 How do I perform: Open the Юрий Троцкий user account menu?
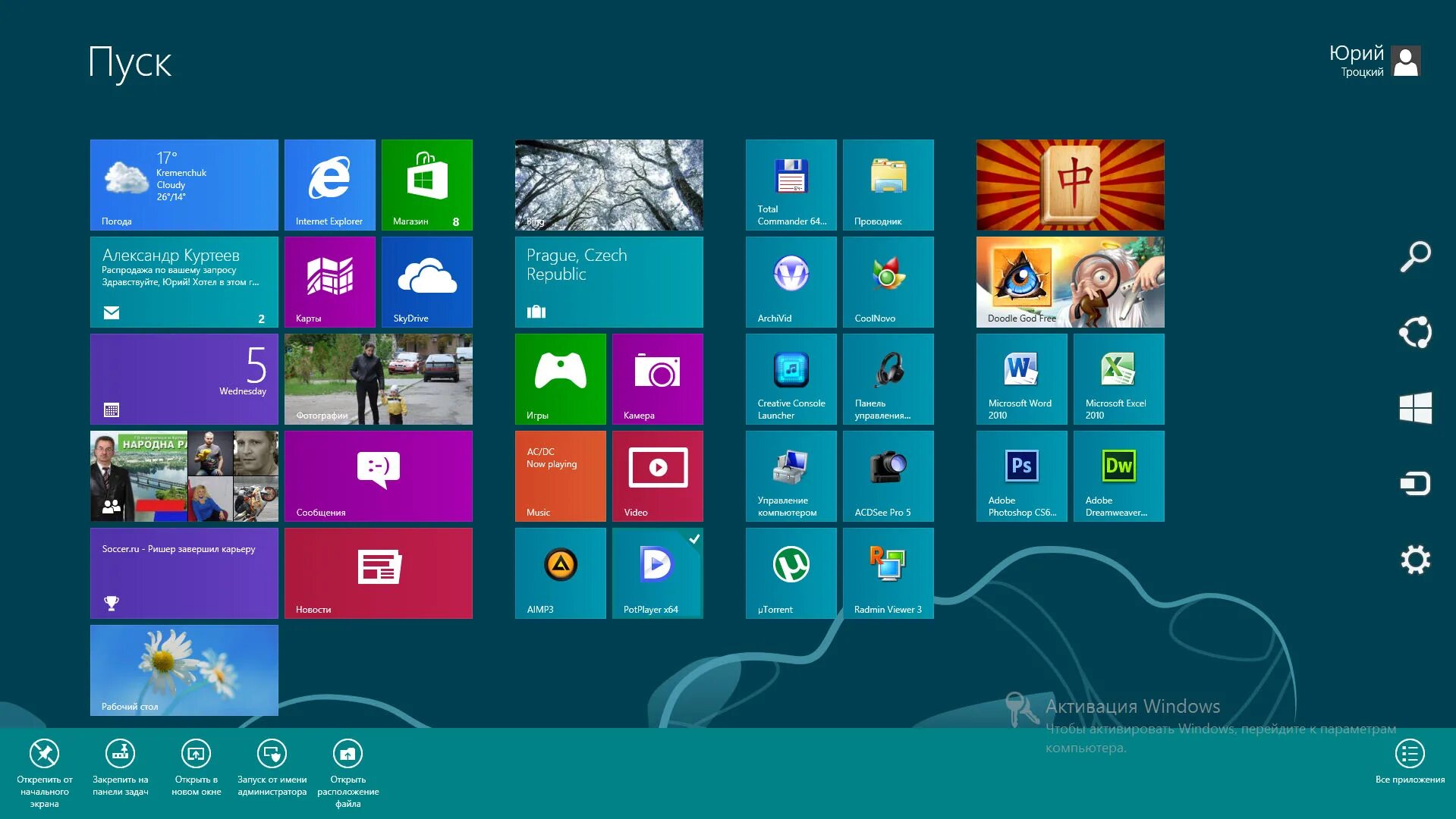tap(1375, 61)
